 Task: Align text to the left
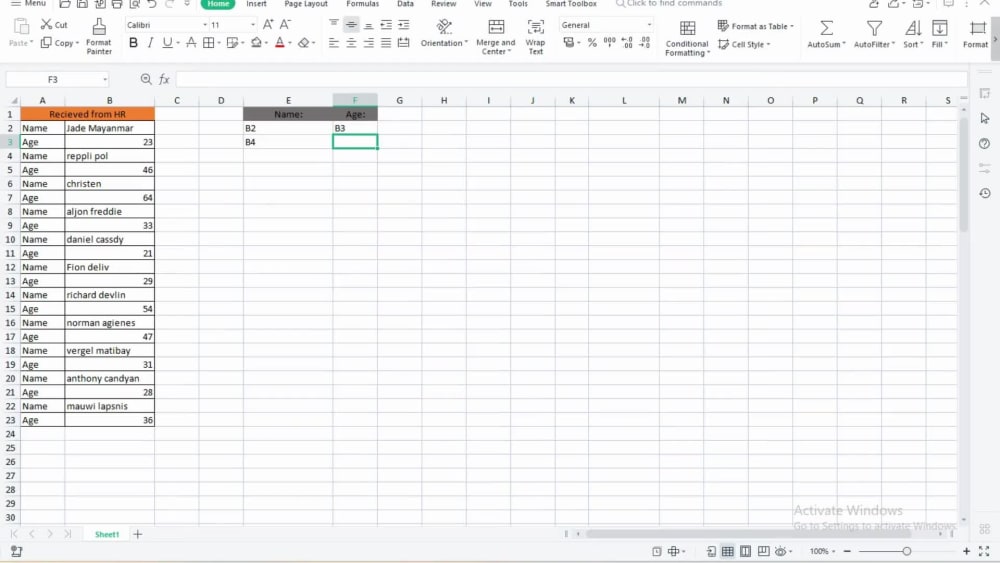(334, 43)
